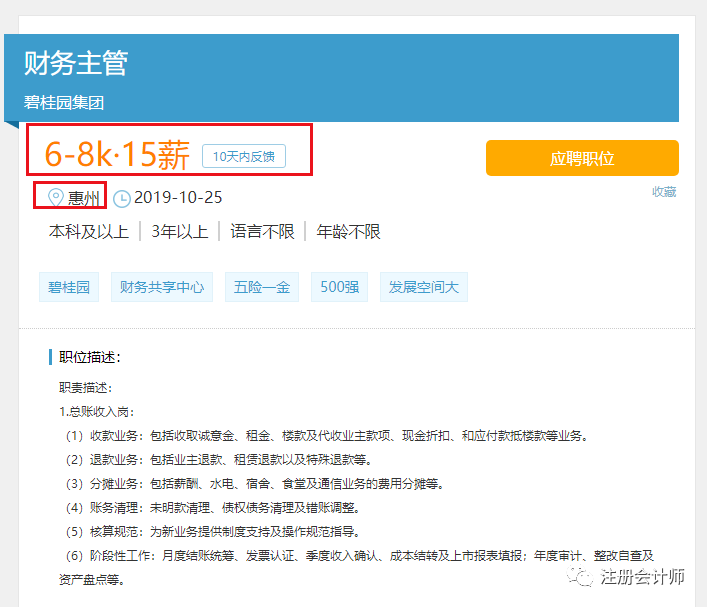
Task: Click the (4) 账务清理 description line
Action: tap(213, 508)
